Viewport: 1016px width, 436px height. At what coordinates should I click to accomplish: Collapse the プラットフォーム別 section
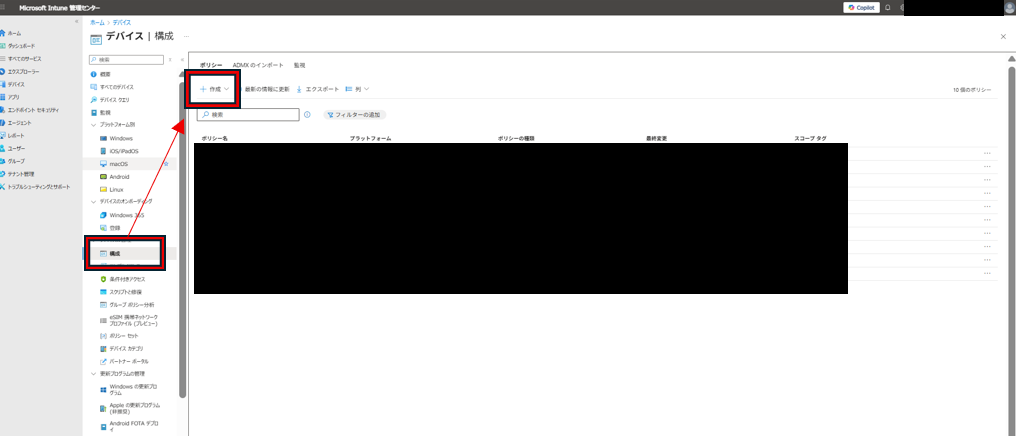click(93, 124)
